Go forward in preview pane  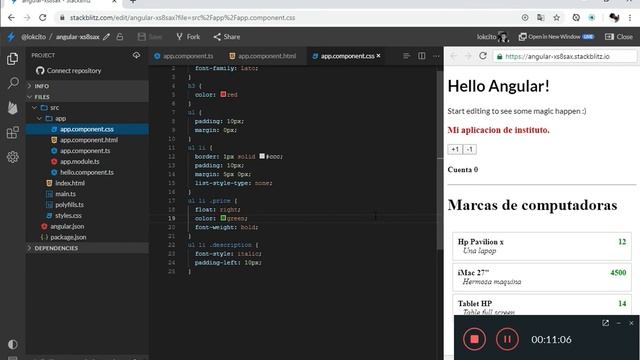coord(468,56)
